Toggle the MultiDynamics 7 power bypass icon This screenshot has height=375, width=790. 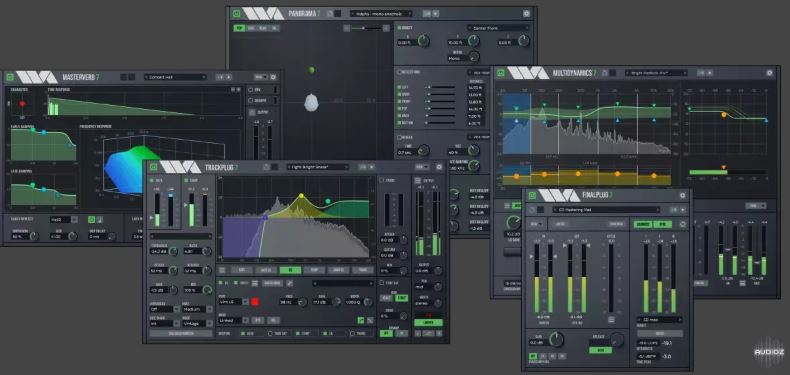pos(501,73)
